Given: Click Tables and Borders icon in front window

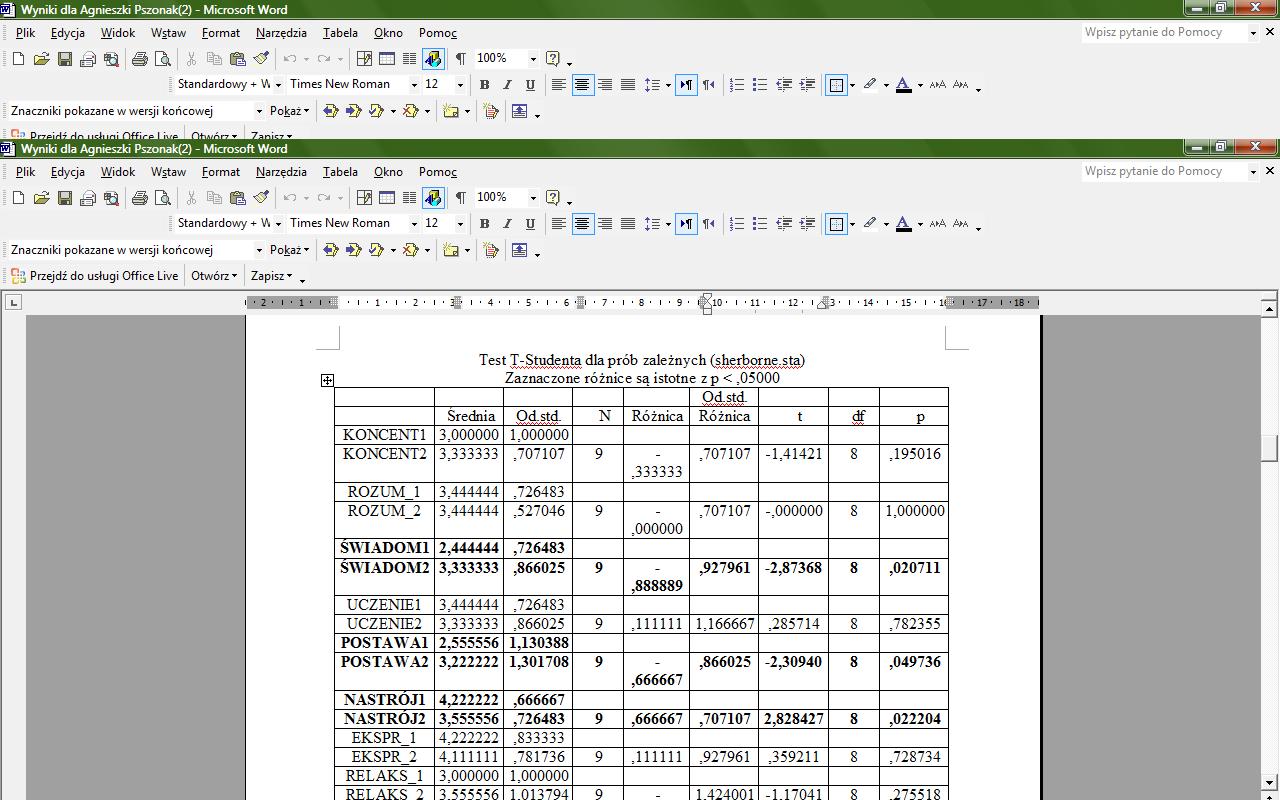Looking at the screenshot, I should tap(364, 198).
